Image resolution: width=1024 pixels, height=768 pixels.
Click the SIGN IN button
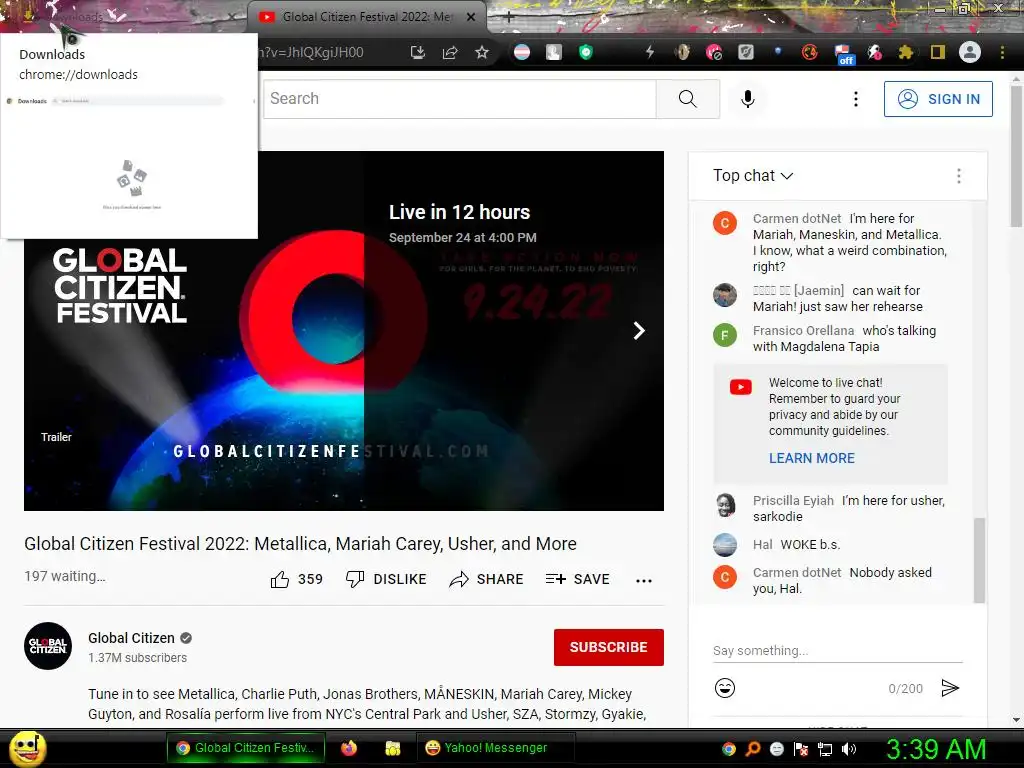click(938, 99)
